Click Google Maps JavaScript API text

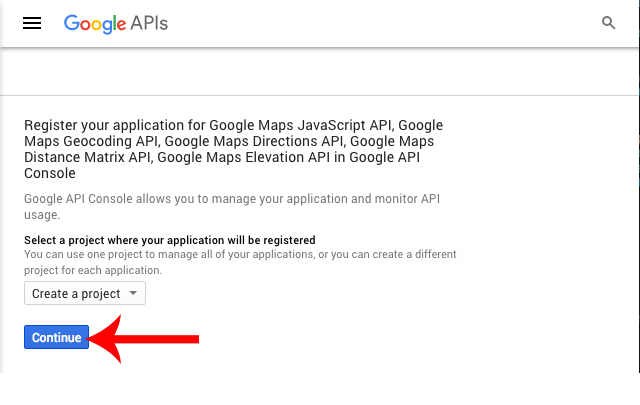click(x=301, y=125)
